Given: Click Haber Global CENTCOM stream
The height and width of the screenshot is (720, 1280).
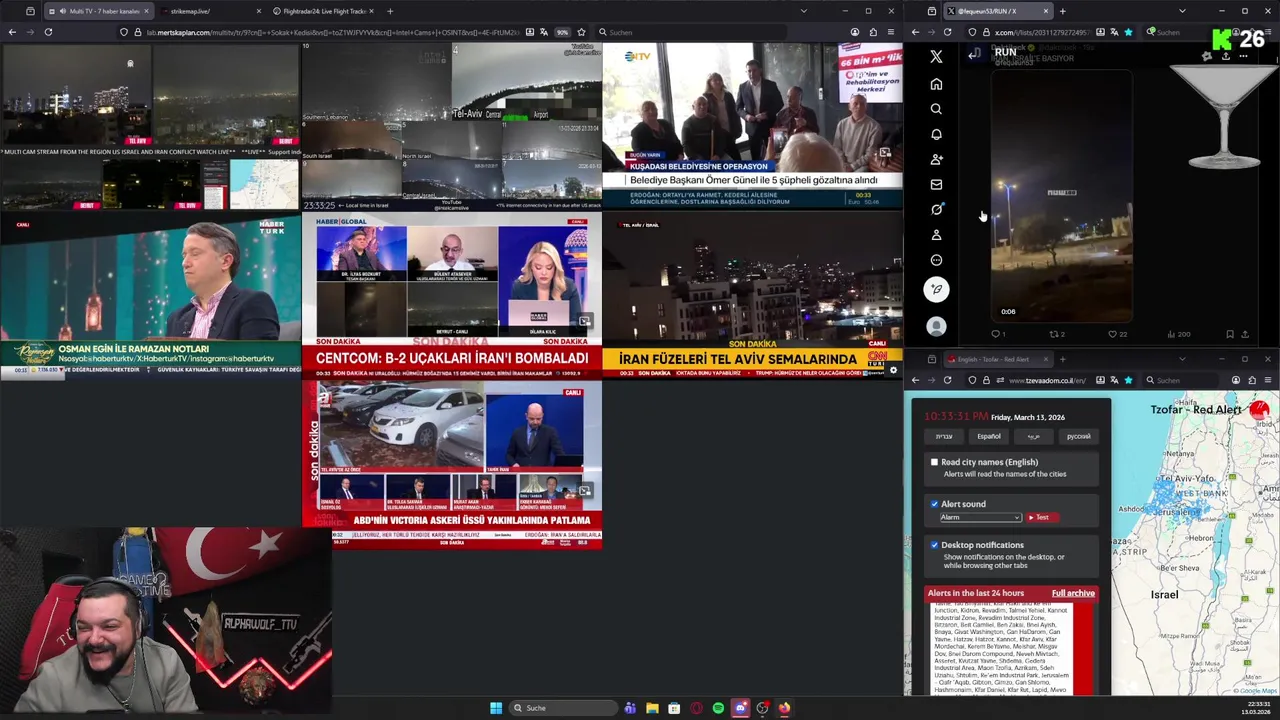Looking at the screenshot, I should coord(452,293).
